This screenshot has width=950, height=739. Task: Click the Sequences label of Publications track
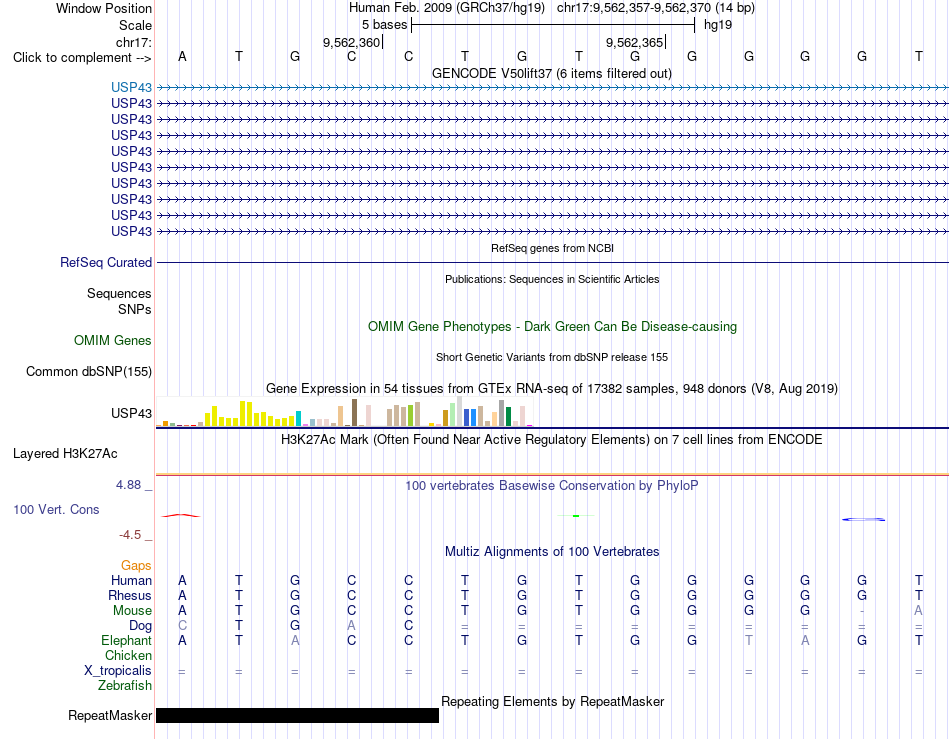[x=119, y=293]
